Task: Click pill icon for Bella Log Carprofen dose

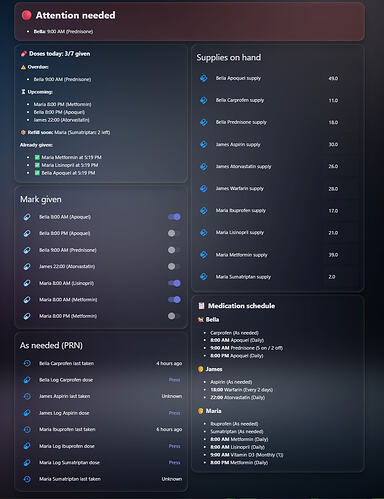Action: pyautogui.click(x=27, y=380)
